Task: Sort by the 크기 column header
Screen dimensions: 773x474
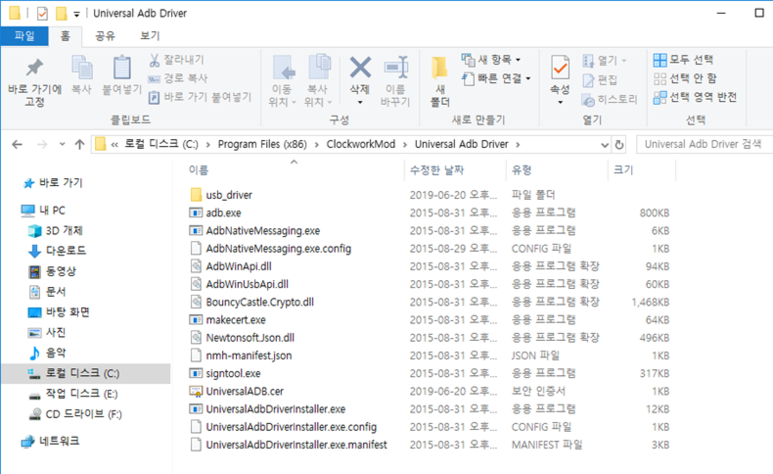Action: pos(623,170)
